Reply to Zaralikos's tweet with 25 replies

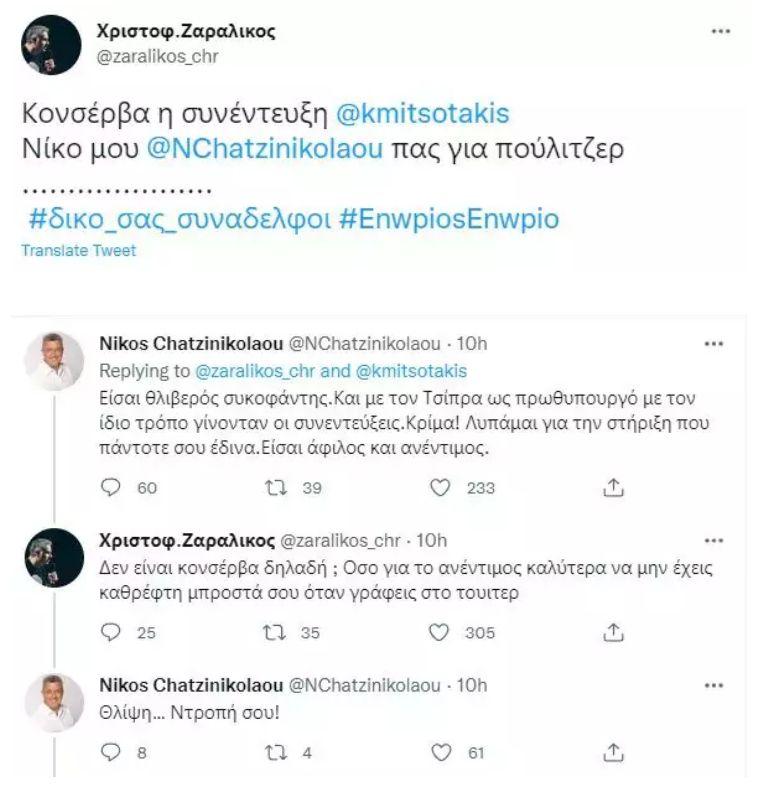[112, 632]
